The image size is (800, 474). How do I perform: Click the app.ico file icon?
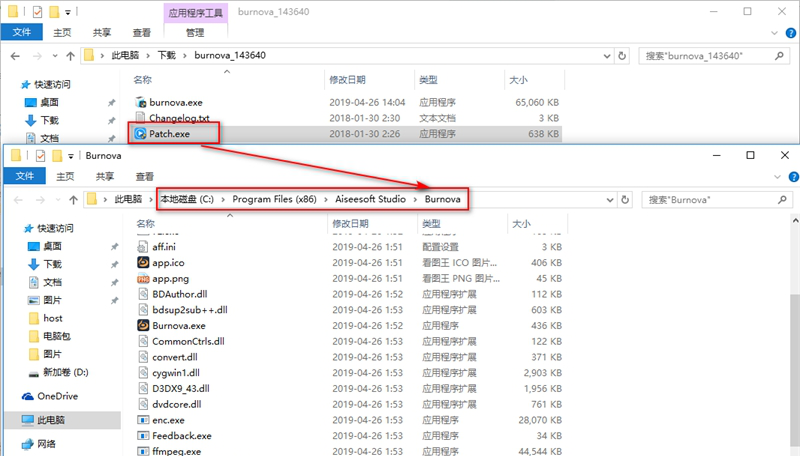coord(143,262)
